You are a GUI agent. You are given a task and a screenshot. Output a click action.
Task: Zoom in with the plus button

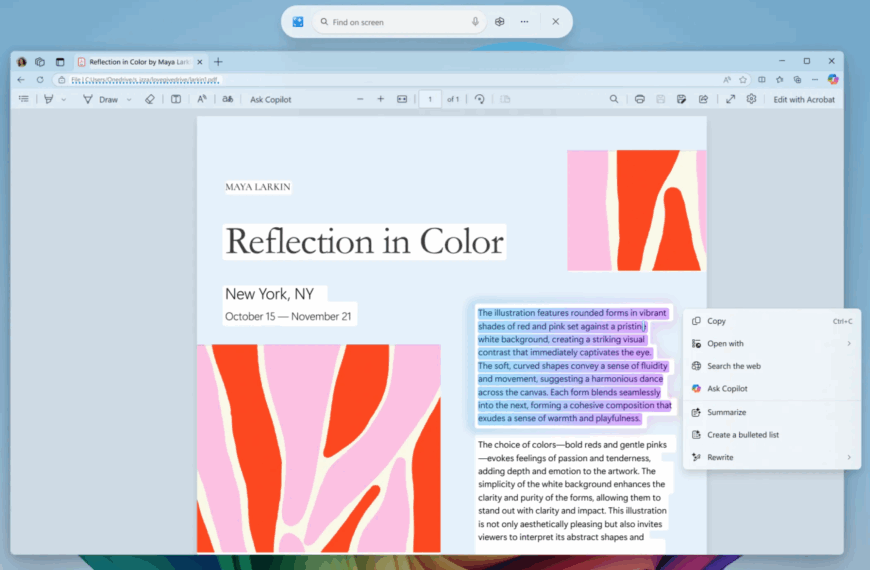pos(381,99)
